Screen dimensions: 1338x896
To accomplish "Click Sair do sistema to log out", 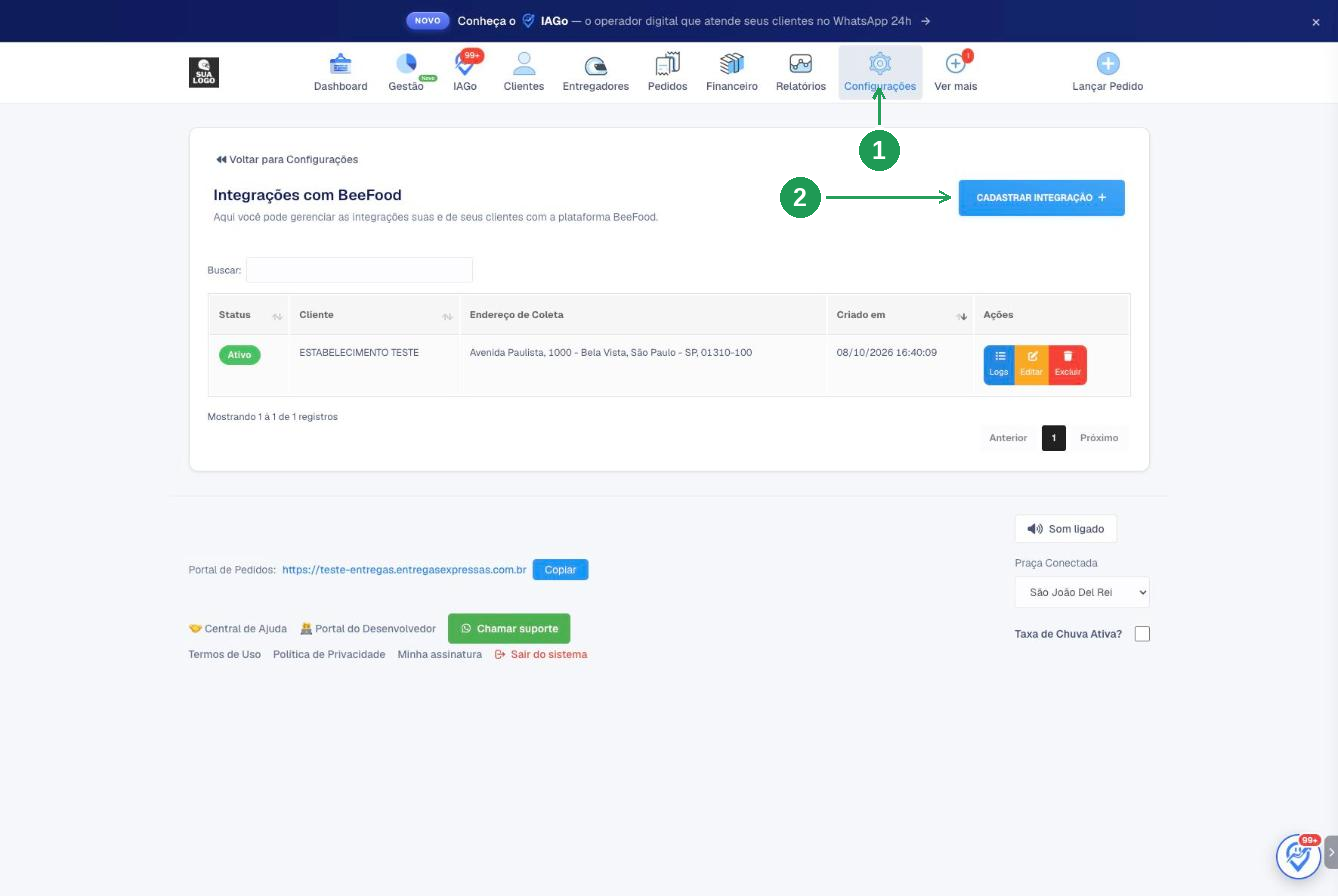I will pos(541,655).
